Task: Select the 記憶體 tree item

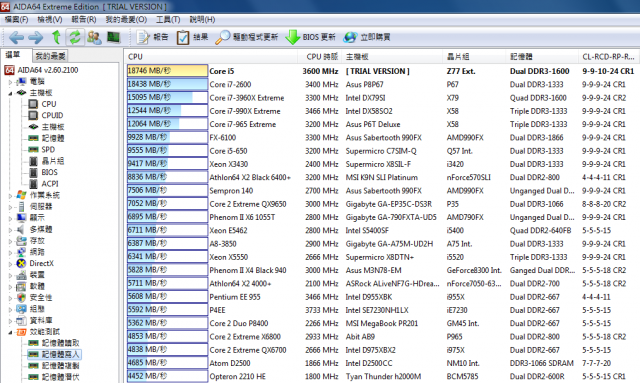Action: pyautogui.click(x=46, y=138)
